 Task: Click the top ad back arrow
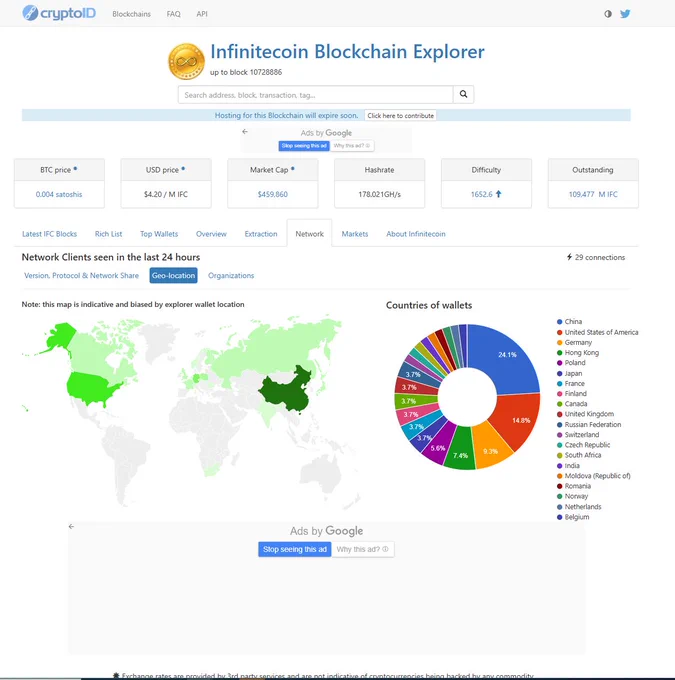point(245,131)
